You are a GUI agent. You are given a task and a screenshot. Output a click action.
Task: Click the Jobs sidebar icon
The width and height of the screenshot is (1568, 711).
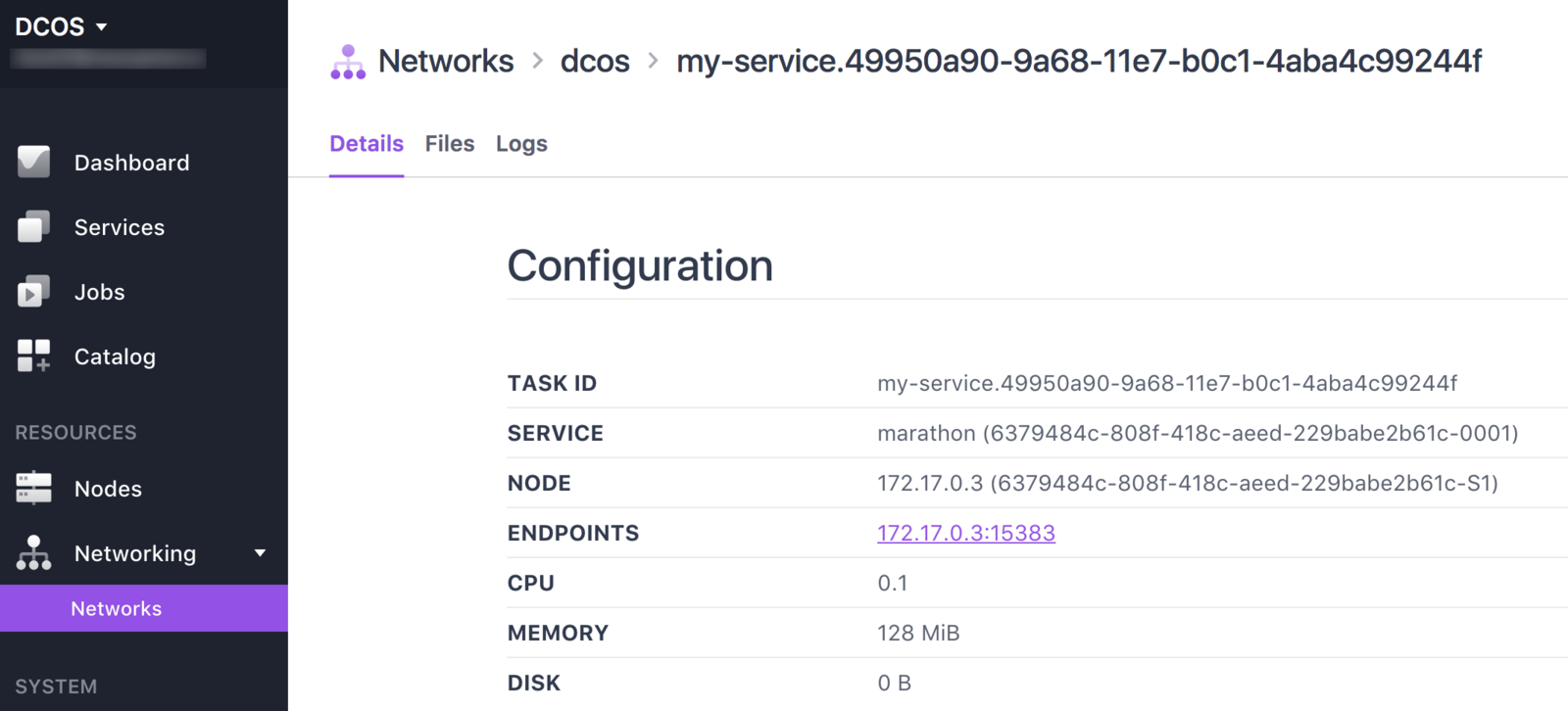tap(33, 291)
